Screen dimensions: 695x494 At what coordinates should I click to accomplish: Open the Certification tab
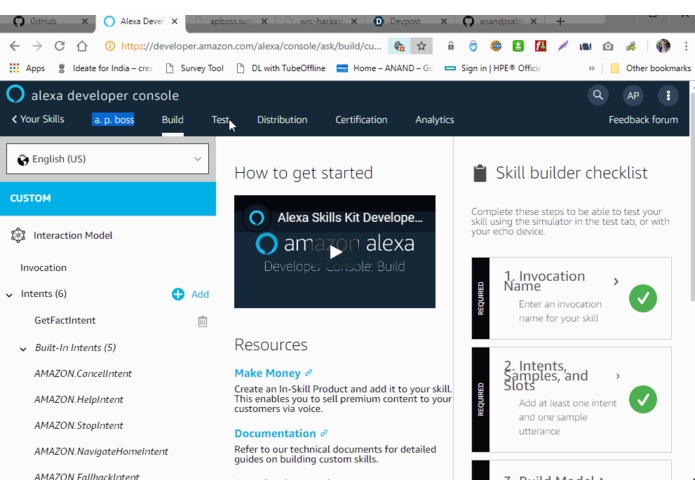point(361,120)
